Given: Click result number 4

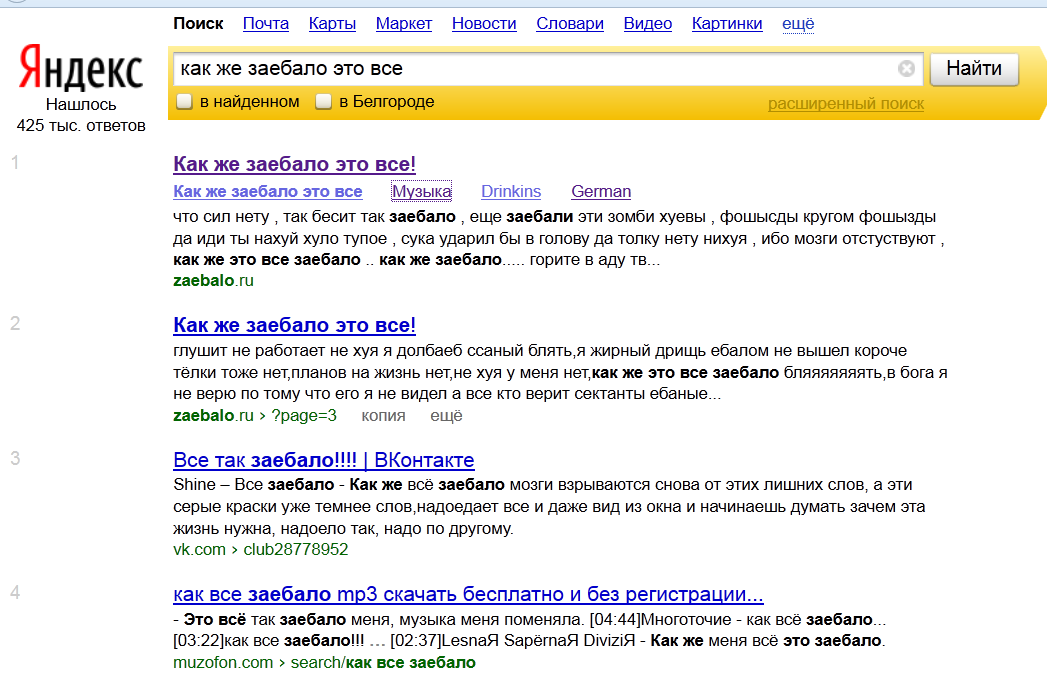Looking at the screenshot, I should click(x=15, y=592).
